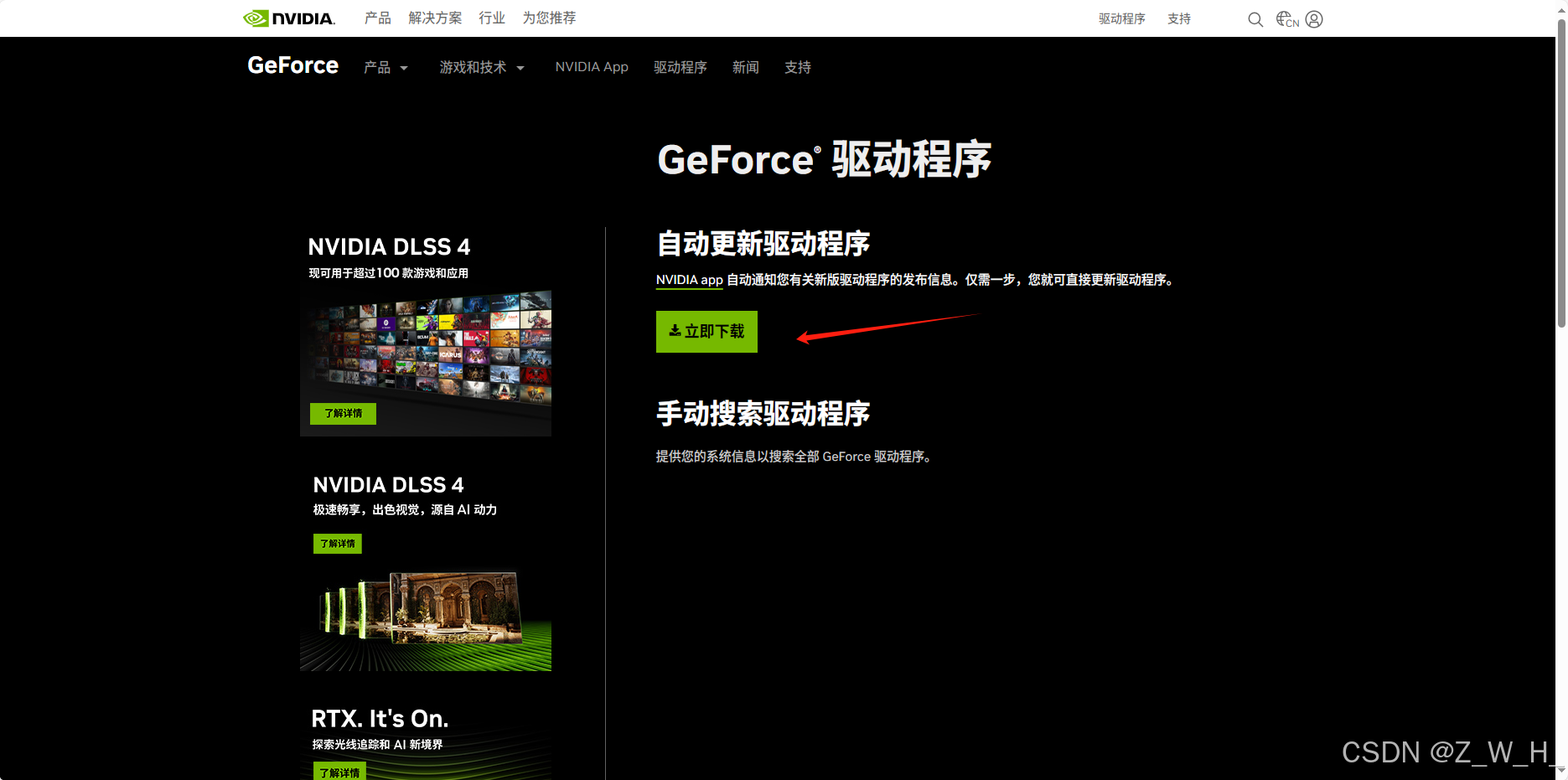Open 产品 in the top NVIDIA bar
This screenshot has height=780, width=1568.
(x=377, y=18)
